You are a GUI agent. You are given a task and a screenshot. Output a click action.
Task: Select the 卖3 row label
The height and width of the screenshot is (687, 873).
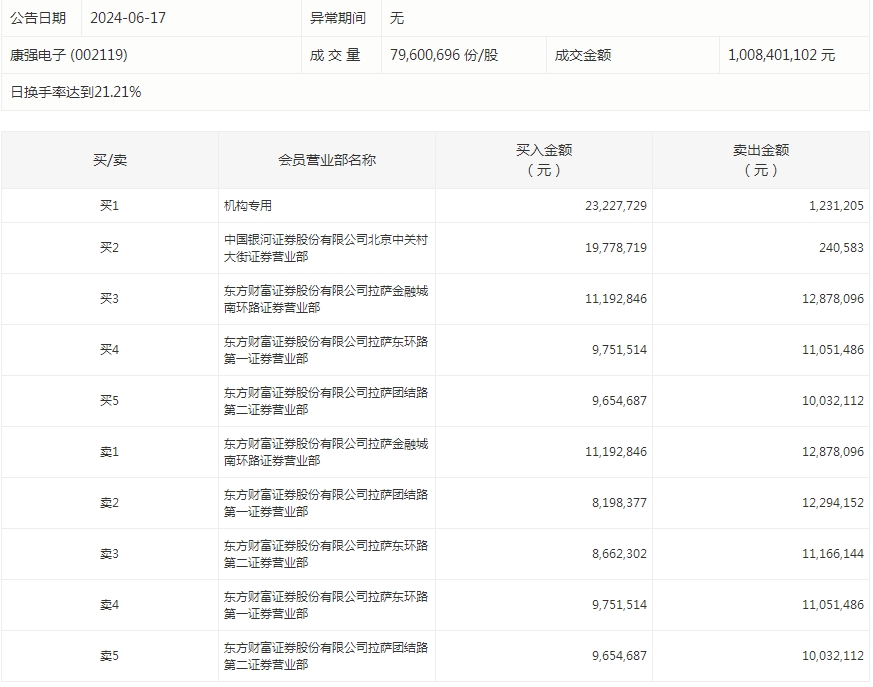click(x=110, y=554)
